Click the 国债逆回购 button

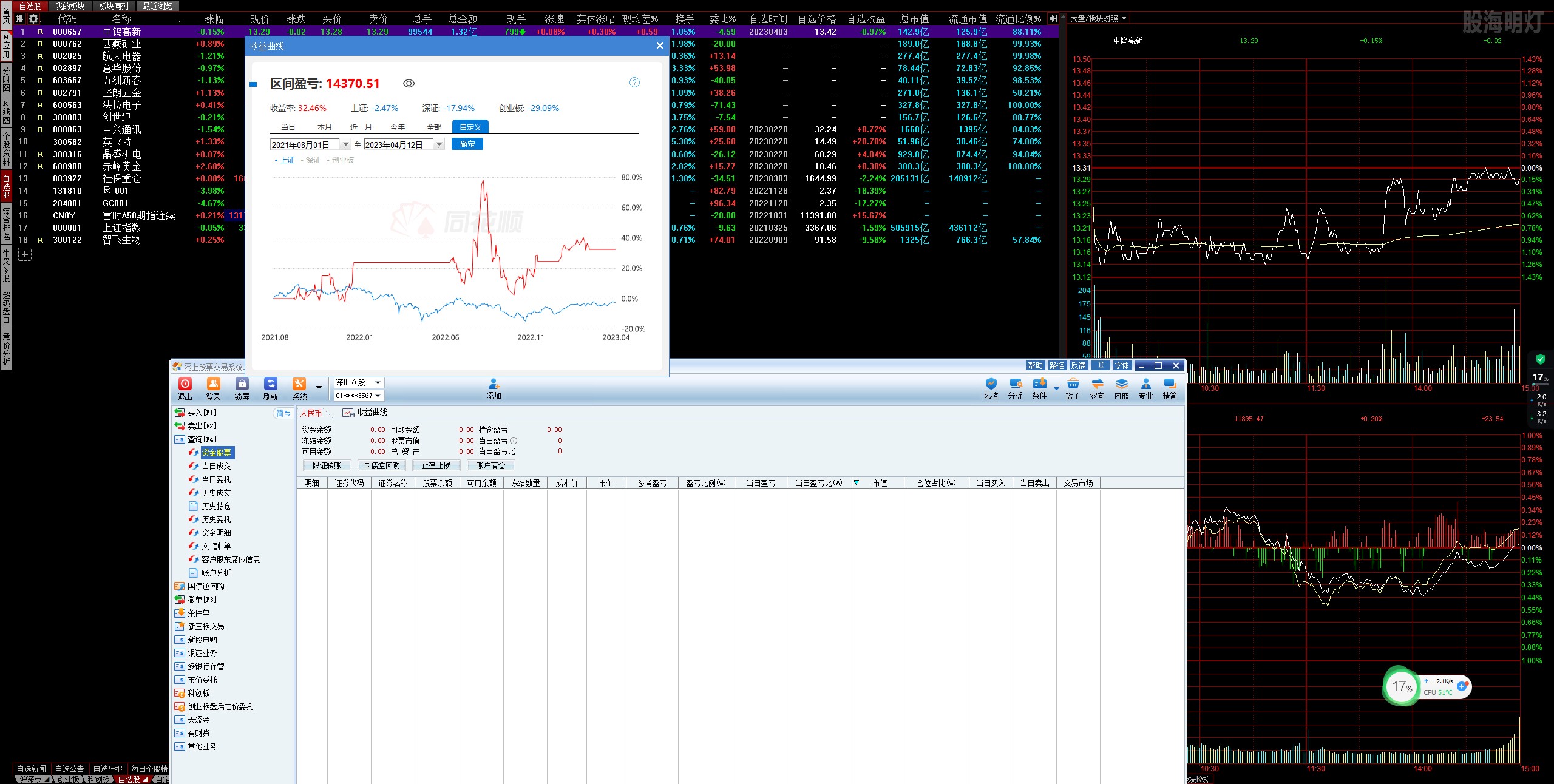pyautogui.click(x=381, y=465)
